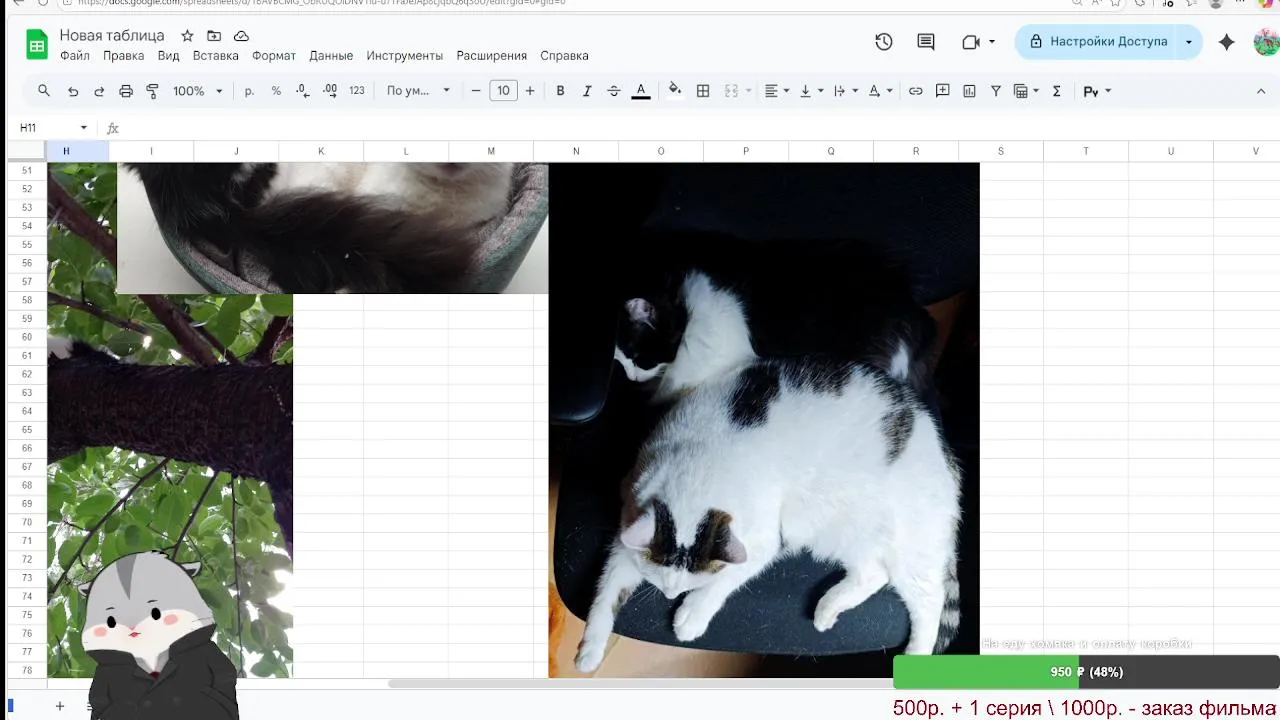Open the Справка menu
This screenshot has width=1280, height=720.
(564, 56)
